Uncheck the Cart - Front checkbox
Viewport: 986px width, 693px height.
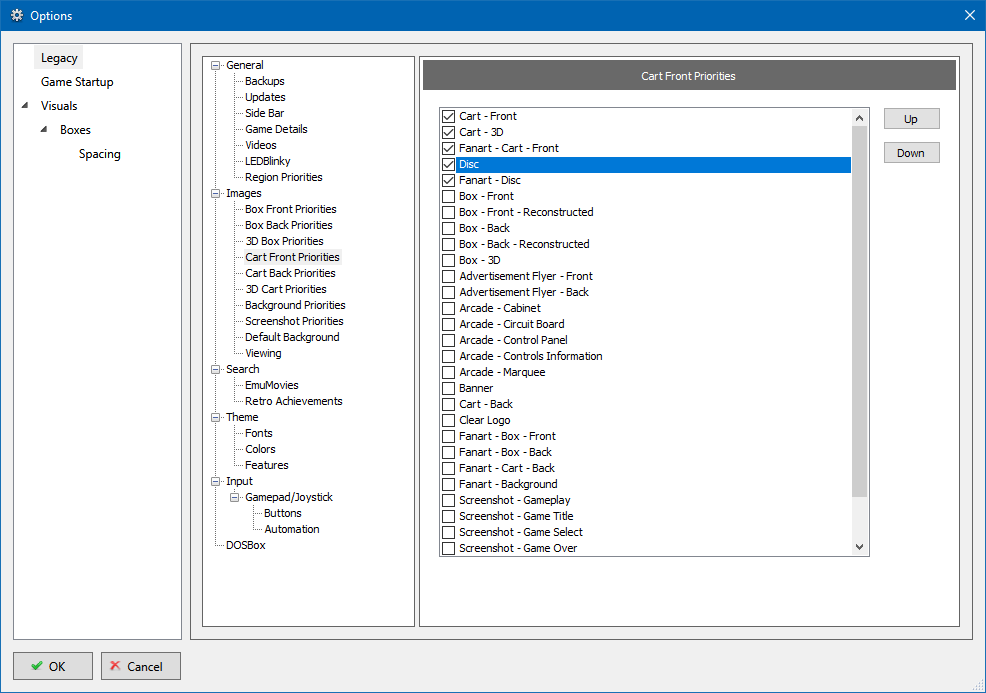pos(448,116)
